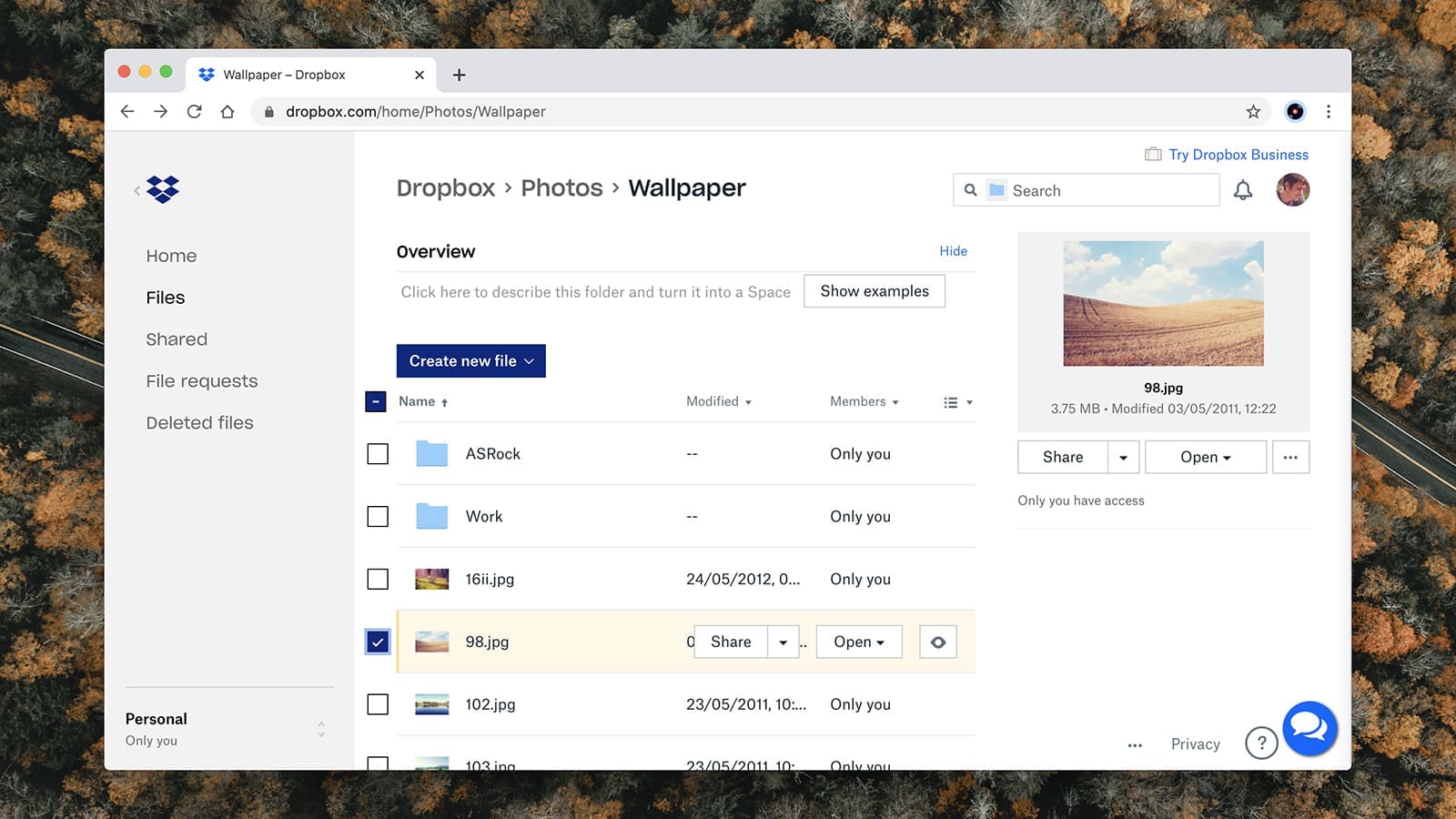The image size is (1456, 819).
Task: Open the more options button under preview
Action: click(1290, 457)
